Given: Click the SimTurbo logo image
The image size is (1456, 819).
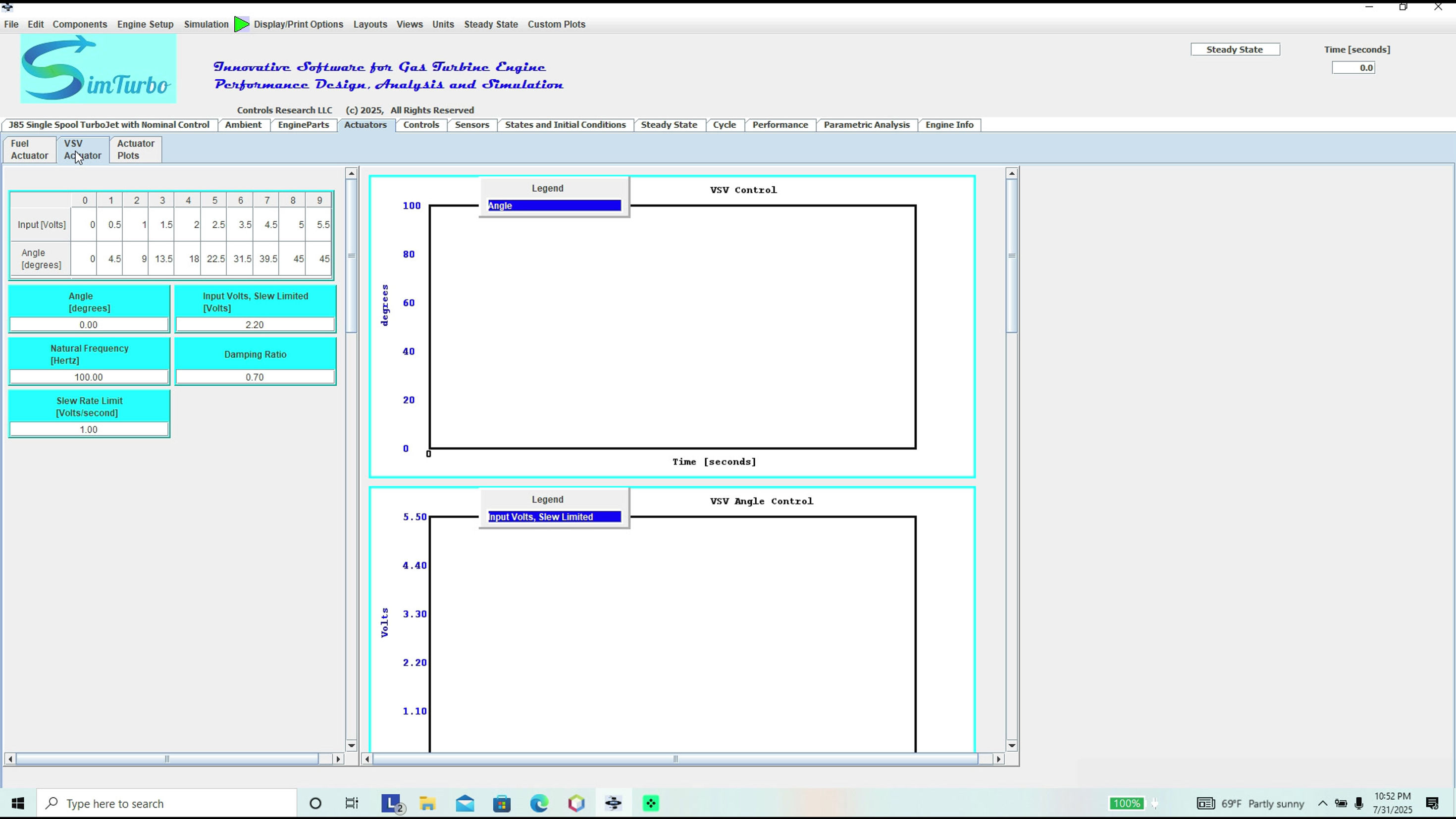Looking at the screenshot, I should 99,68.
